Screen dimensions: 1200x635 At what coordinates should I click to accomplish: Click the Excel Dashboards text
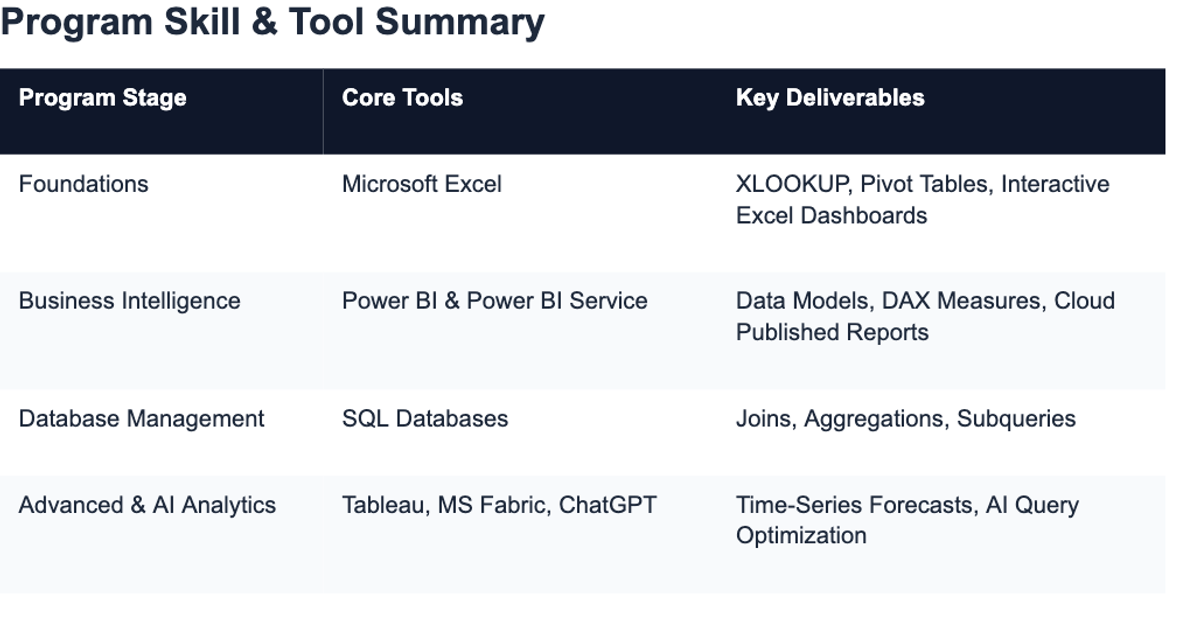(831, 216)
